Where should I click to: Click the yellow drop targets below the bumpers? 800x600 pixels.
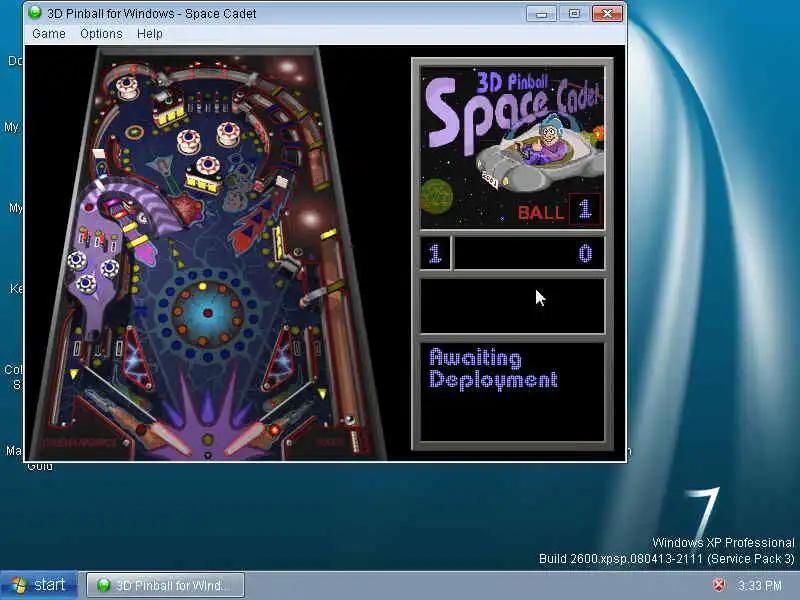[203, 182]
